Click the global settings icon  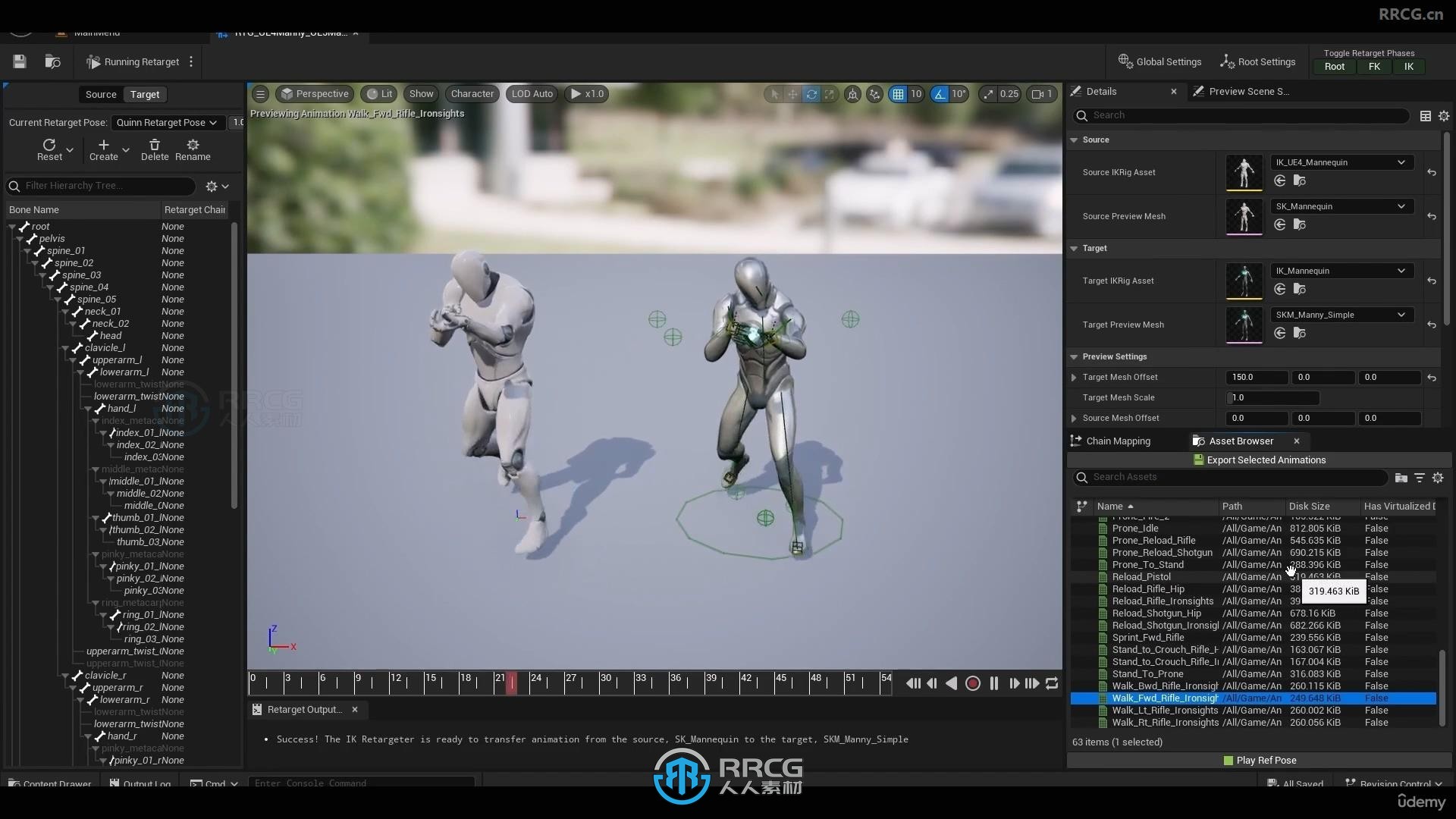[x=1124, y=61]
